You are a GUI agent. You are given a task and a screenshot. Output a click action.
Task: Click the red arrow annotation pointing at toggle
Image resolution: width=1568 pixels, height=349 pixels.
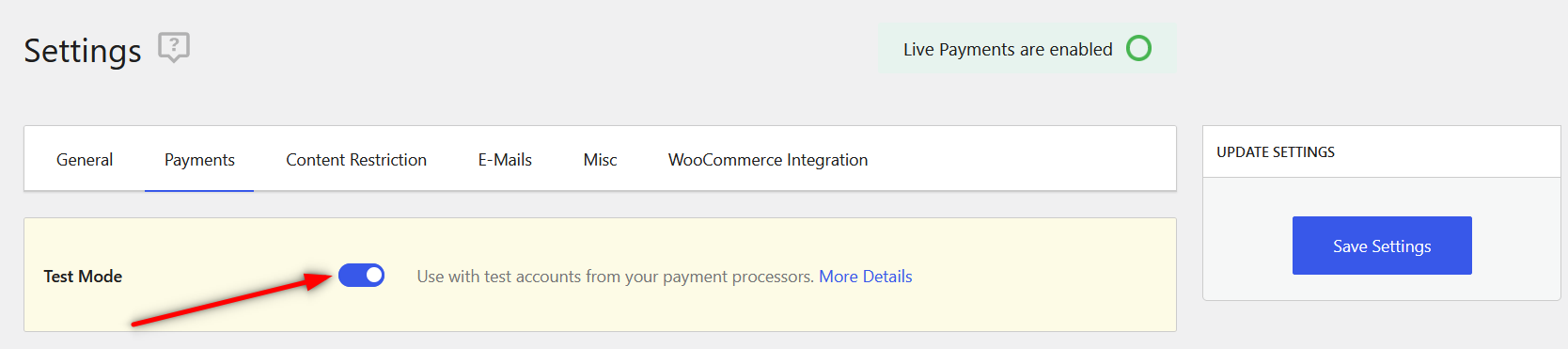point(232,298)
